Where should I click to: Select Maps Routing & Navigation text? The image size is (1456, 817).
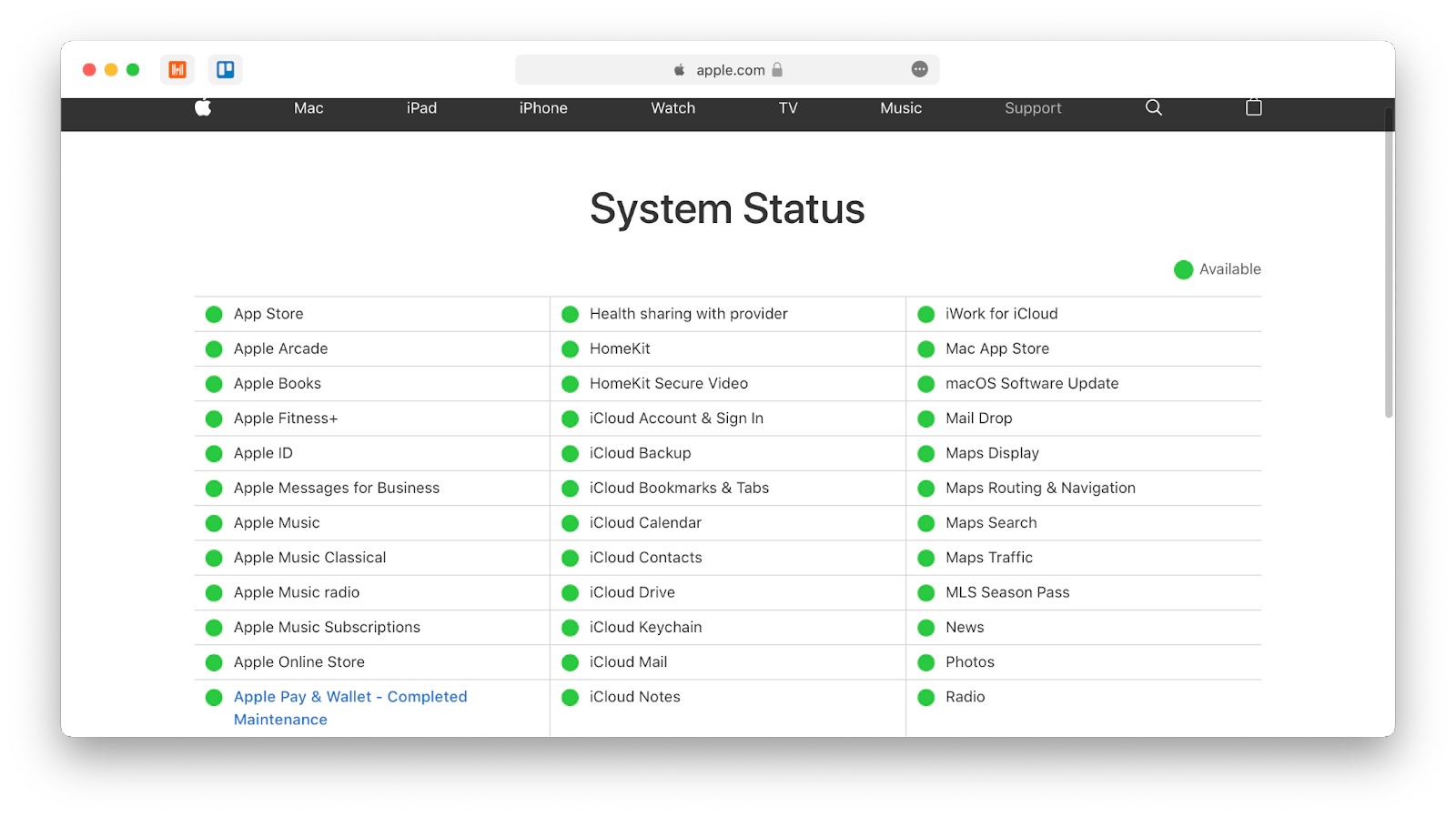[x=1041, y=489]
